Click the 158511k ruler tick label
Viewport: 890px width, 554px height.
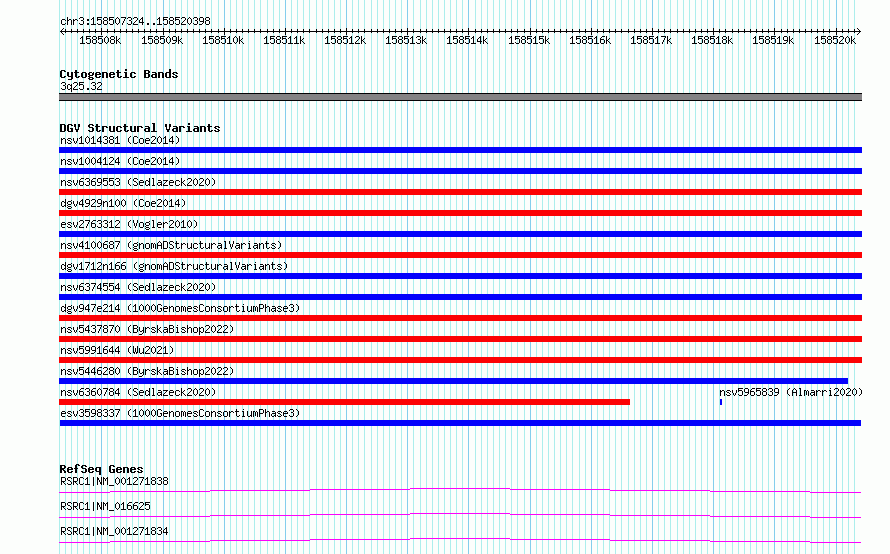click(284, 40)
